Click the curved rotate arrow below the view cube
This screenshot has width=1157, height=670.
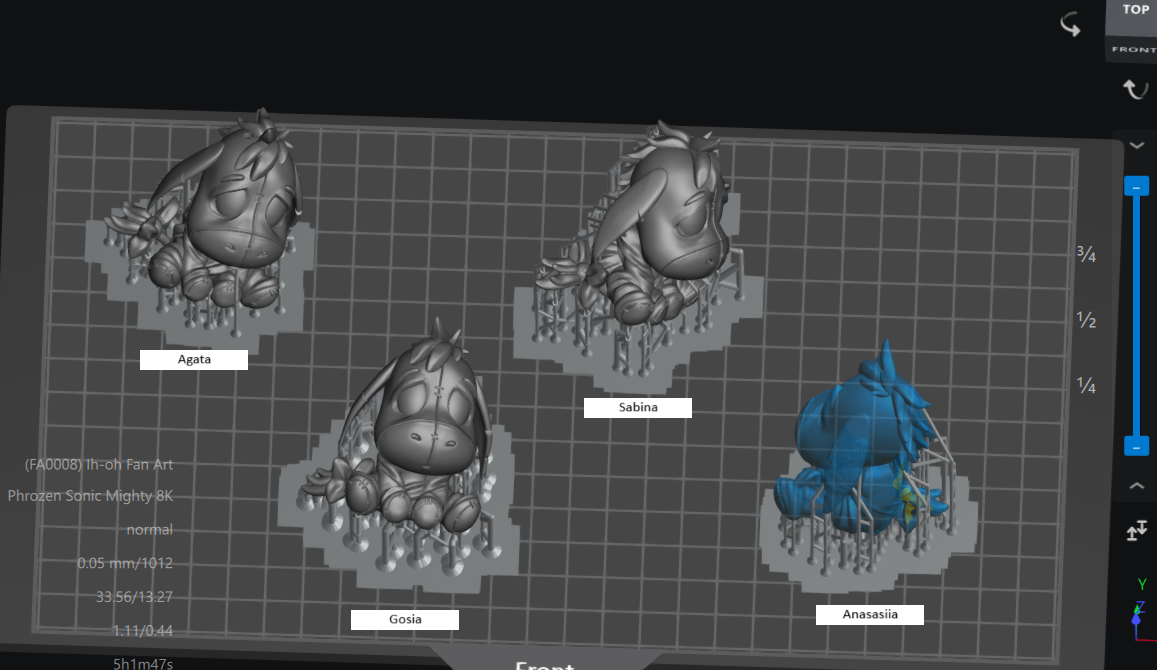(1136, 89)
